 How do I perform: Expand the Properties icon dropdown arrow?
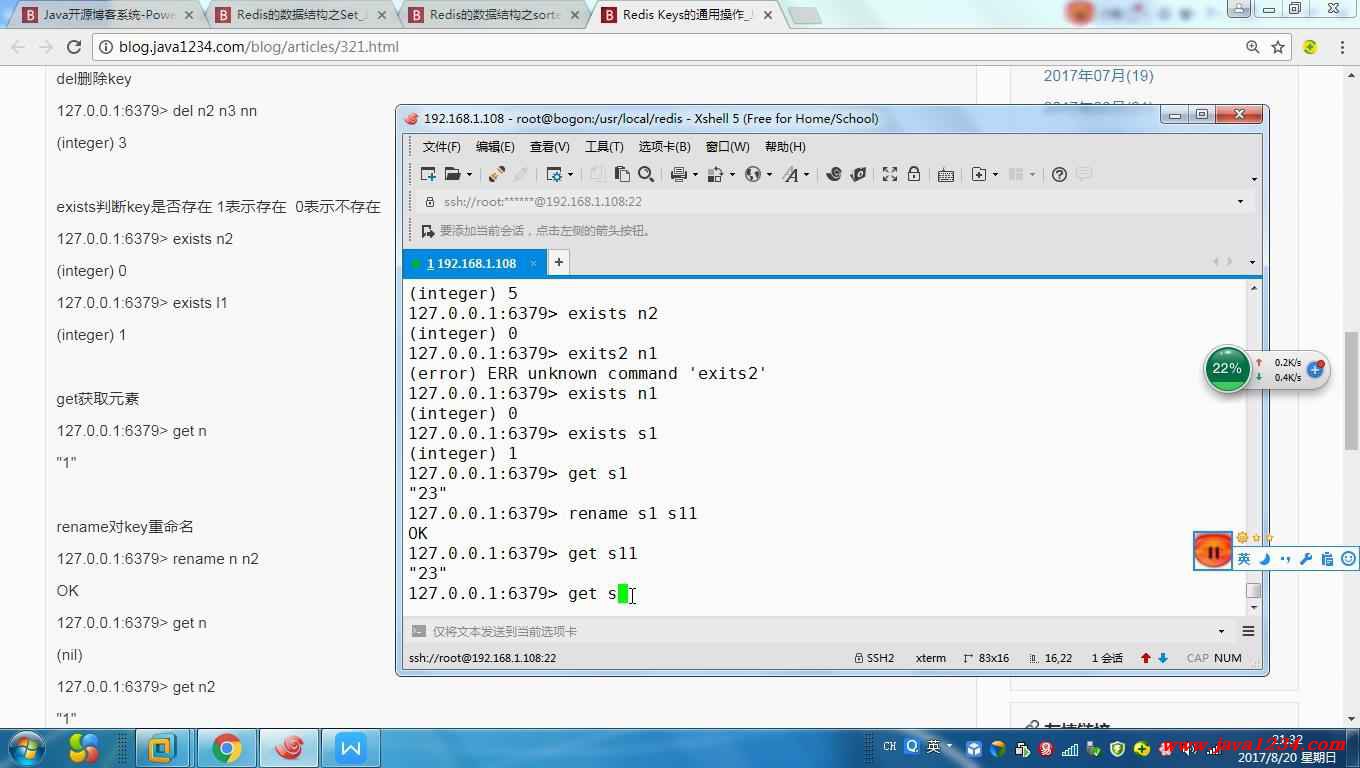(571, 175)
